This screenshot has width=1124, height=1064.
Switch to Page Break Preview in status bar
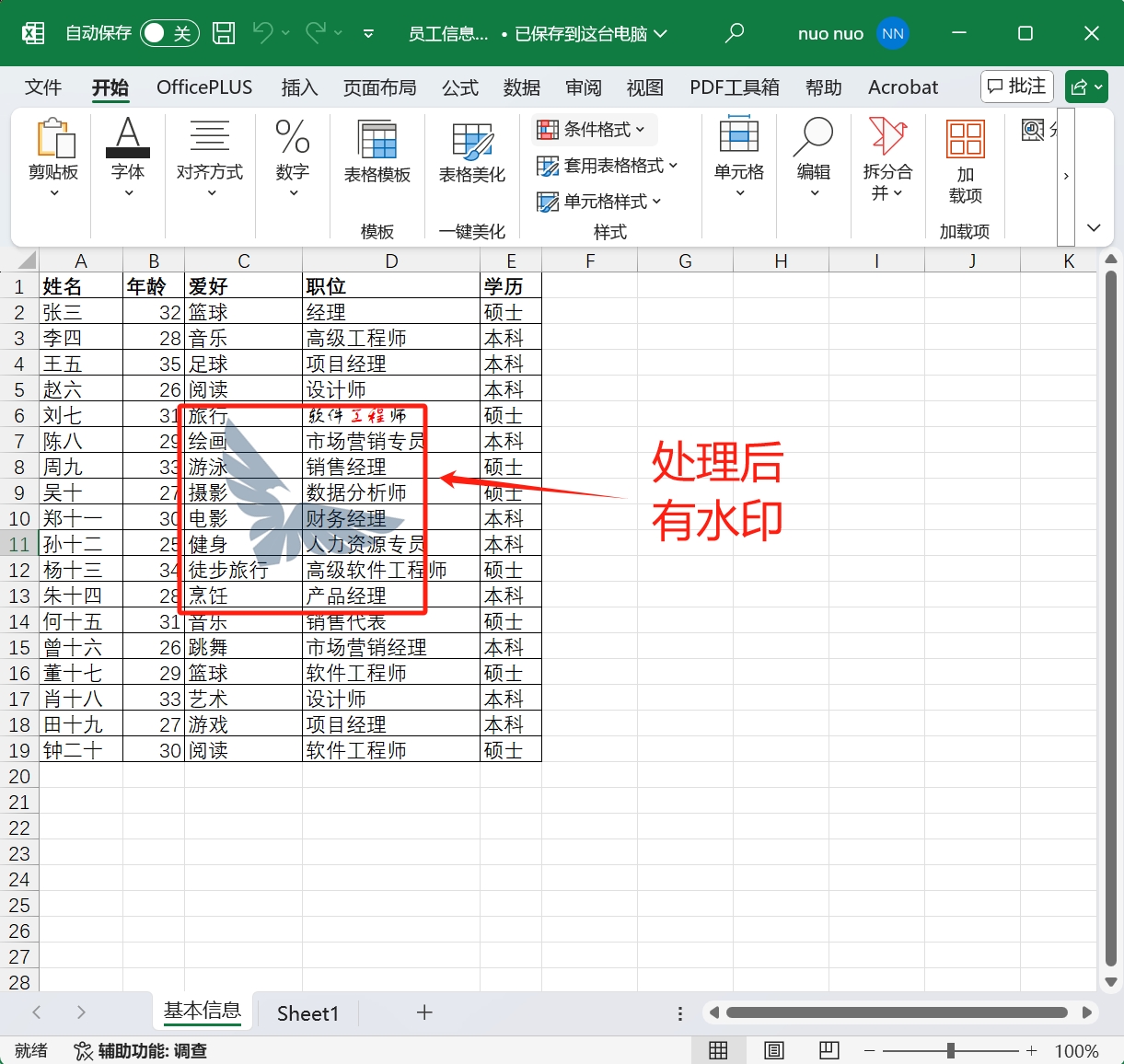[829, 1050]
